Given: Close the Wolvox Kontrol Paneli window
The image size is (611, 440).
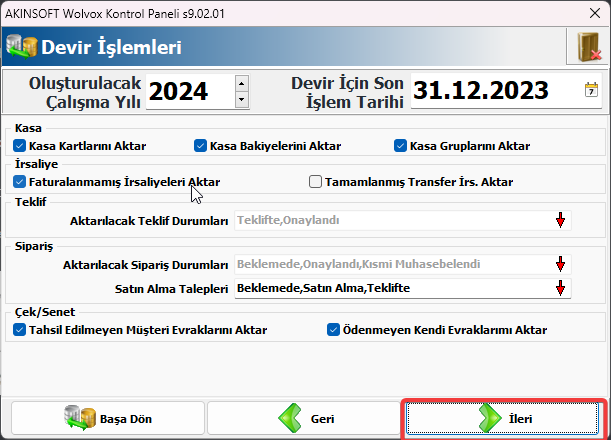Looking at the screenshot, I should click(595, 13).
